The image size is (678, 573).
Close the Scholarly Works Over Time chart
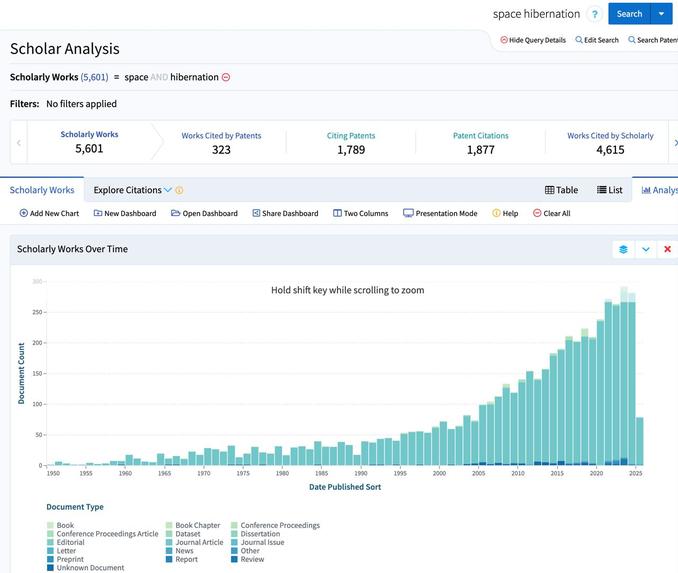(667, 250)
